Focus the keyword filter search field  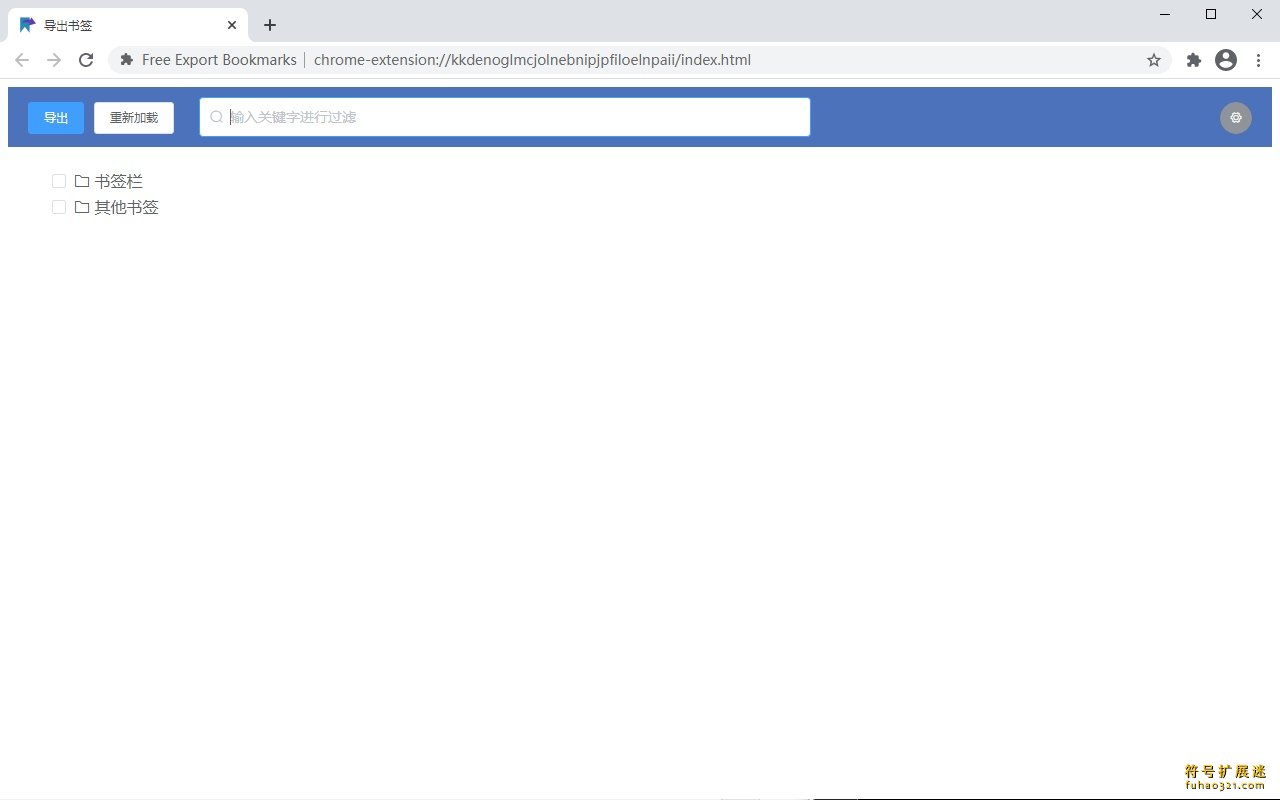(505, 117)
